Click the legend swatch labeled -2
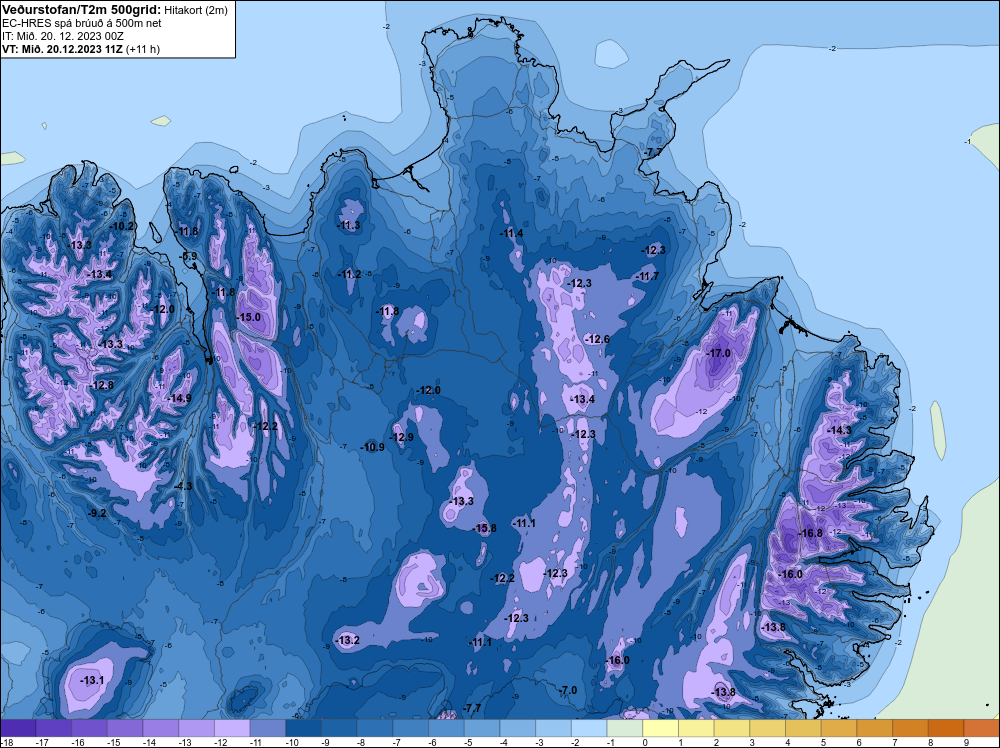1000x748 pixels. pyautogui.click(x=589, y=728)
